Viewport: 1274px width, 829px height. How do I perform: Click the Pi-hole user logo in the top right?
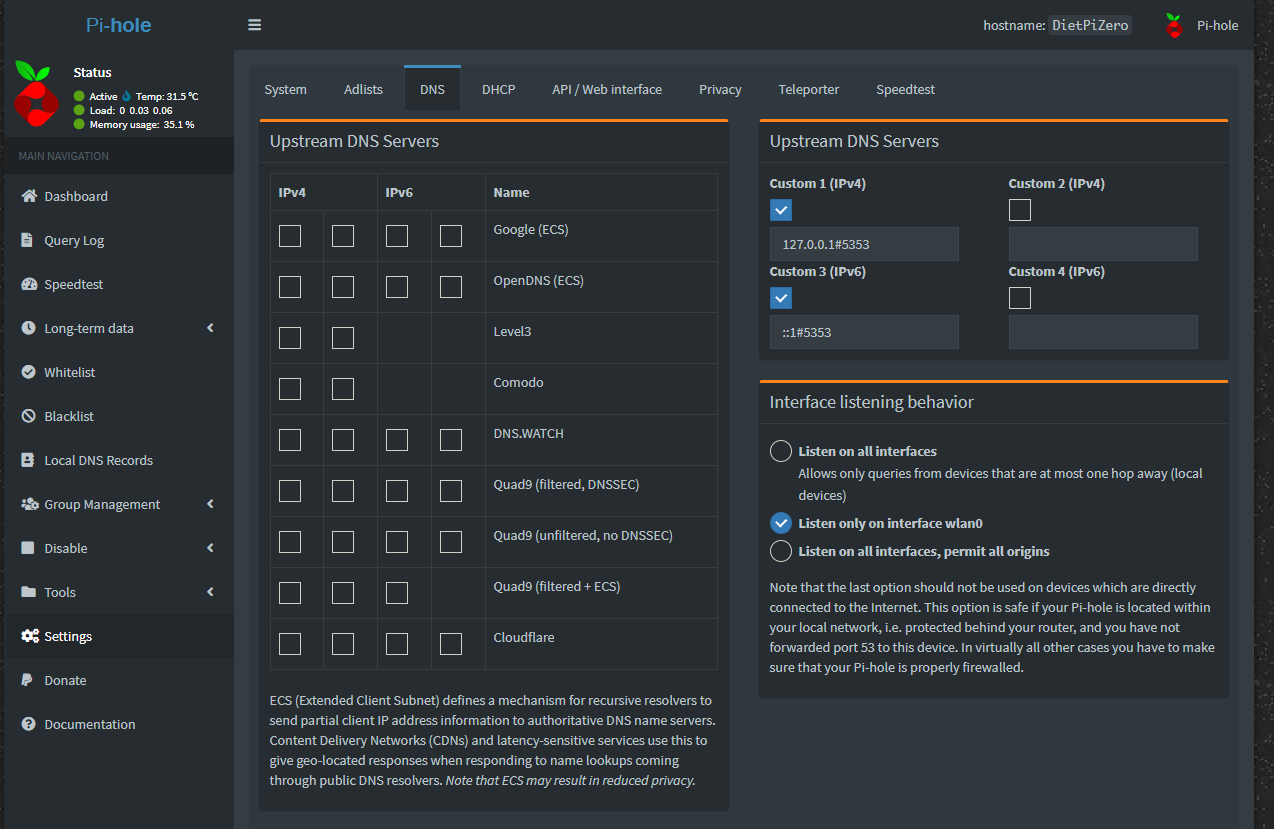[1174, 25]
